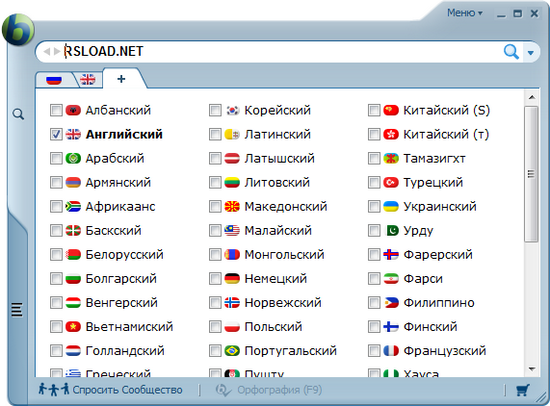Uncheck the Английский language checkbox
This screenshot has height=406, width=550.
[x=56, y=134]
